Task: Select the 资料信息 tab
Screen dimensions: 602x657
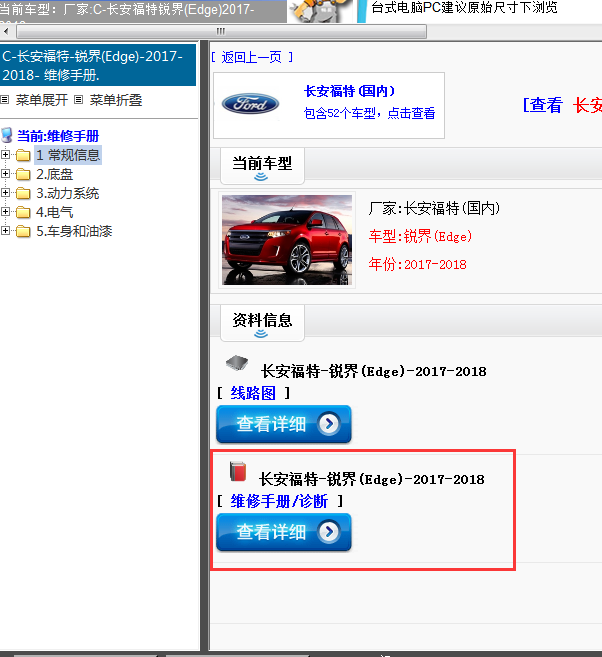Action: pyautogui.click(x=262, y=323)
